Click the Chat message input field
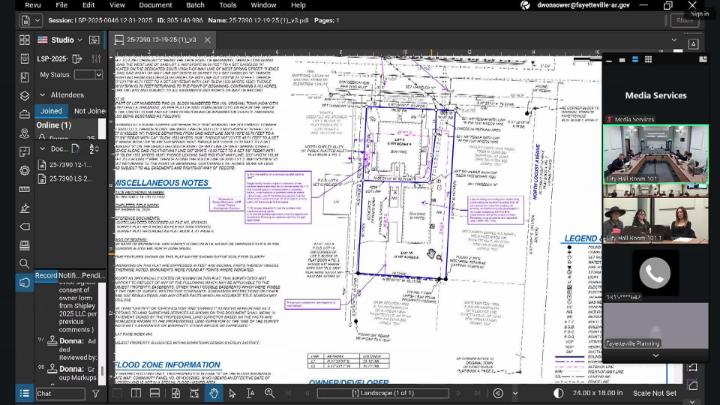The height and width of the screenshot is (405, 720). [62, 394]
